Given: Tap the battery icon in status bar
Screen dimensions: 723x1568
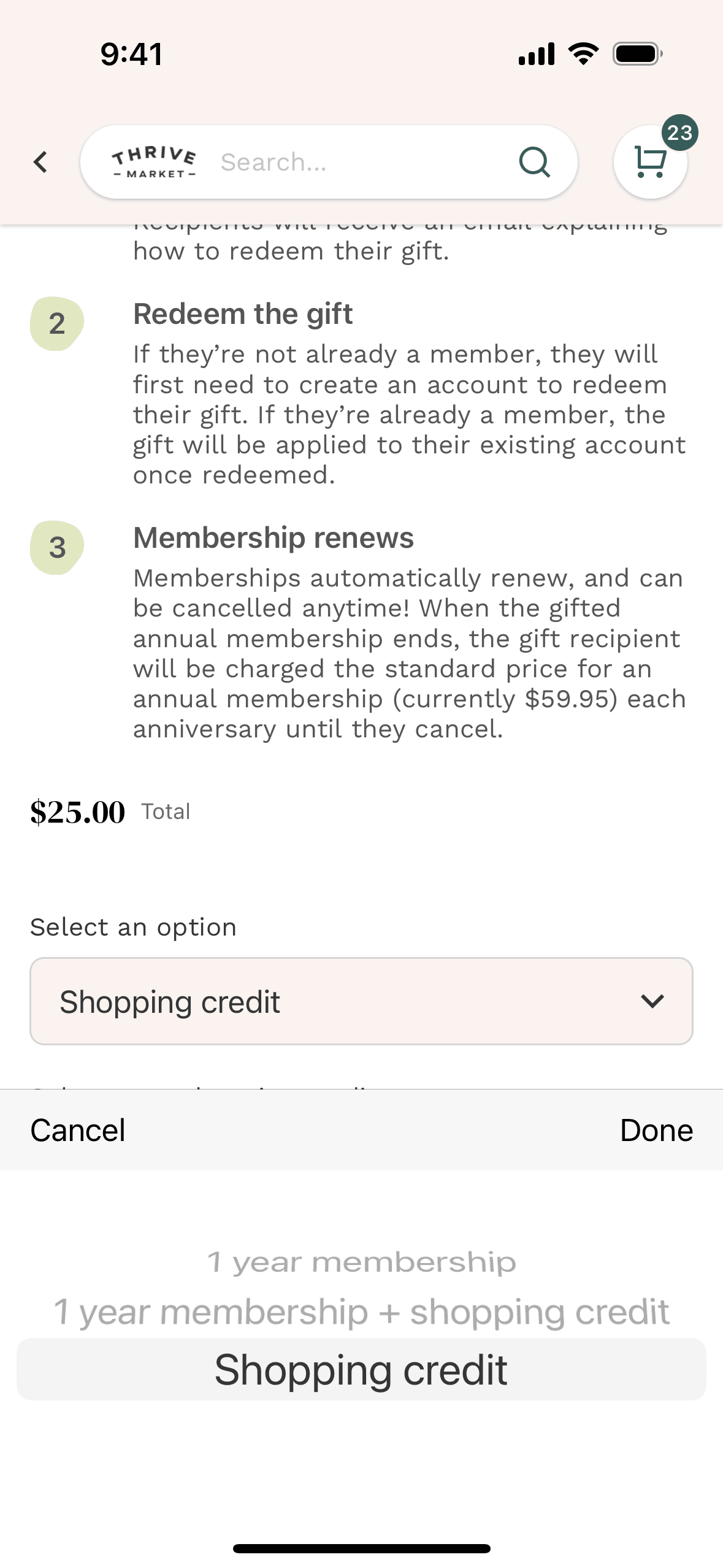Looking at the screenshot, I should click(x=638, y=54).
